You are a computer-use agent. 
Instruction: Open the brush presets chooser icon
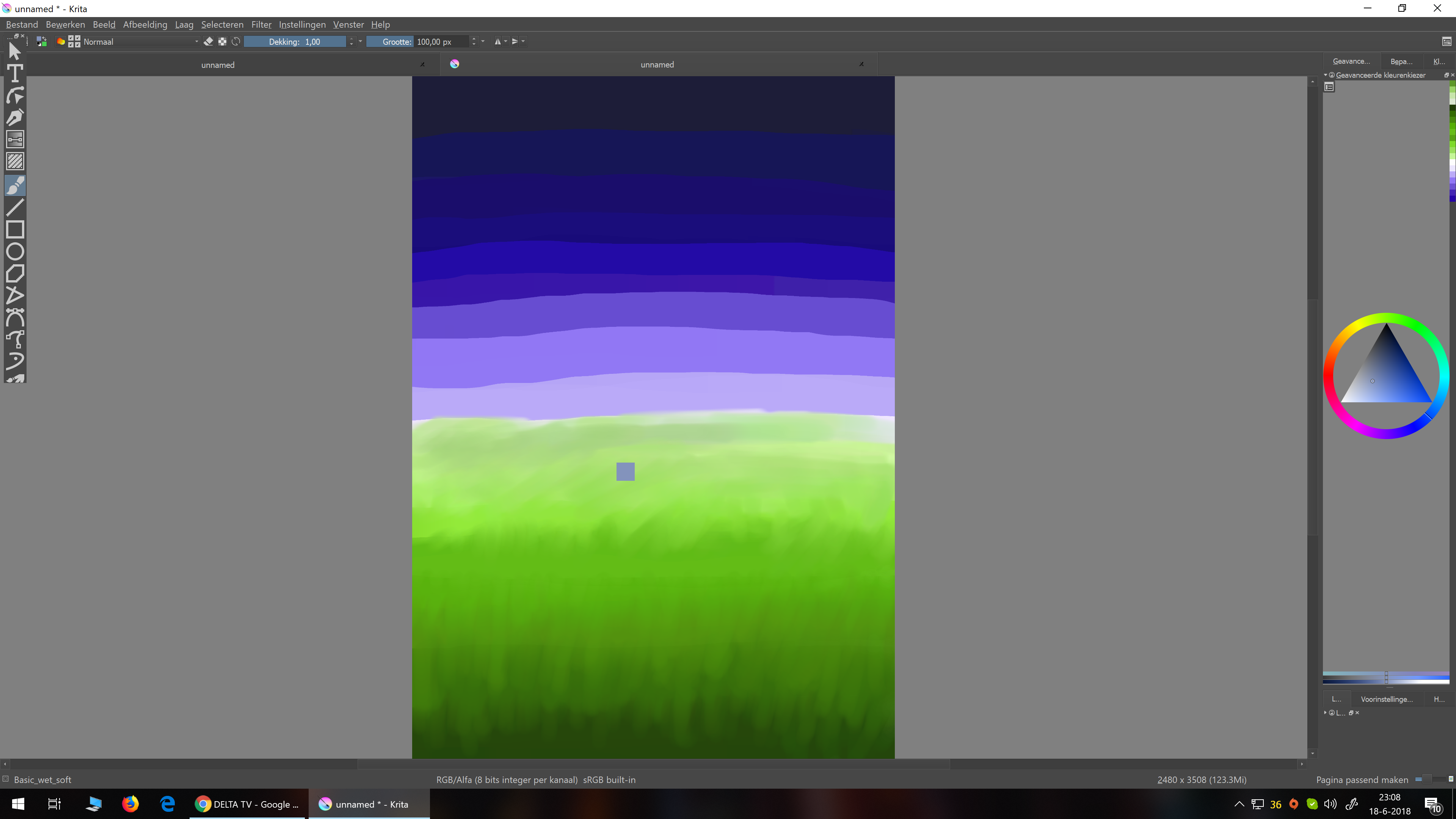[74, 41]
